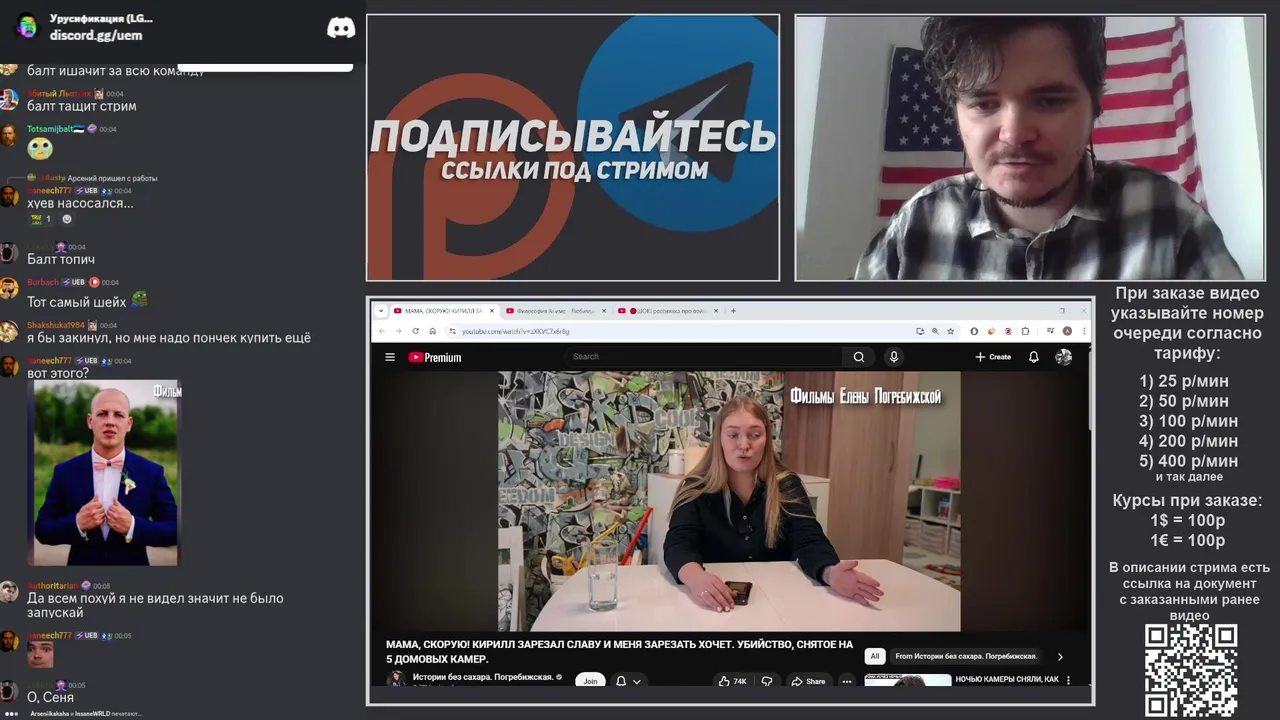Open YouTube notifications bell in header
The height and width of the screenshot is (720, 1280).
[1034, 357]
